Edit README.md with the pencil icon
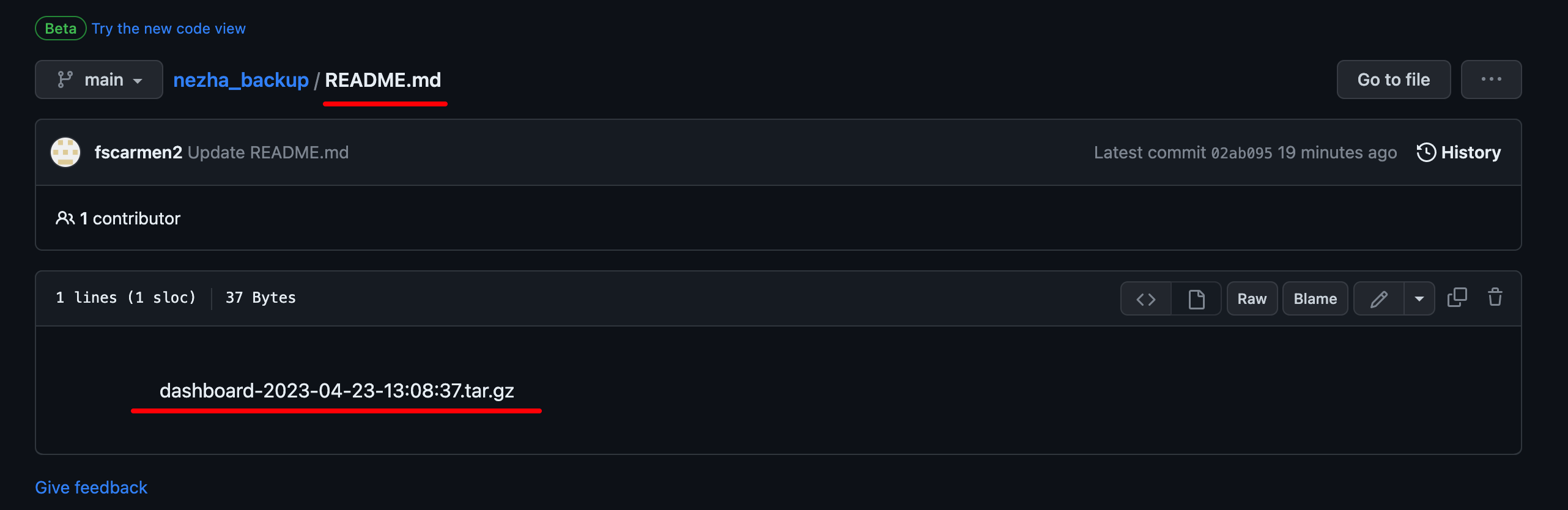 [1379, 299]
